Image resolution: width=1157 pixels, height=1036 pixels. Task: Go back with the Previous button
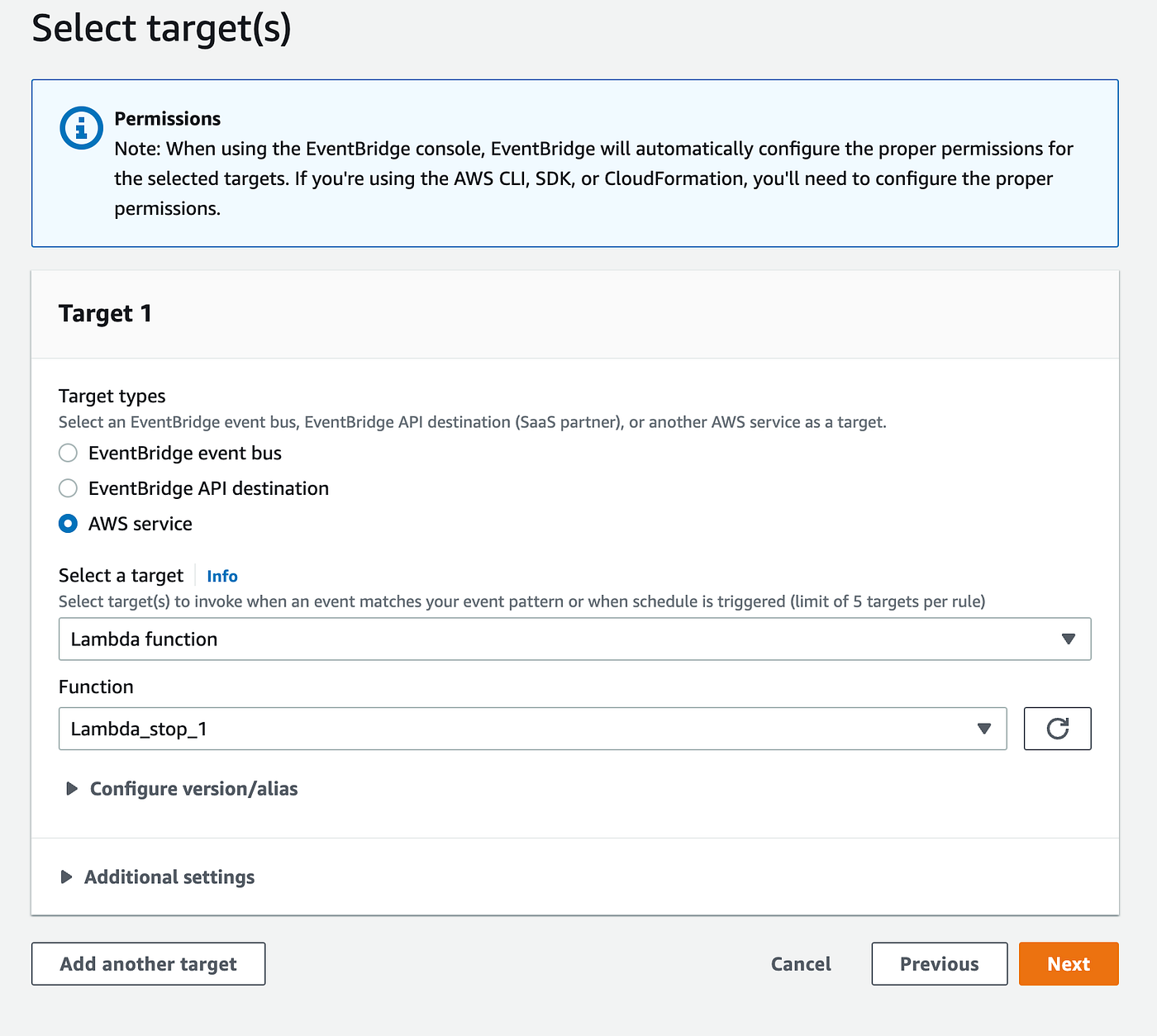click(x=939, y=964)
